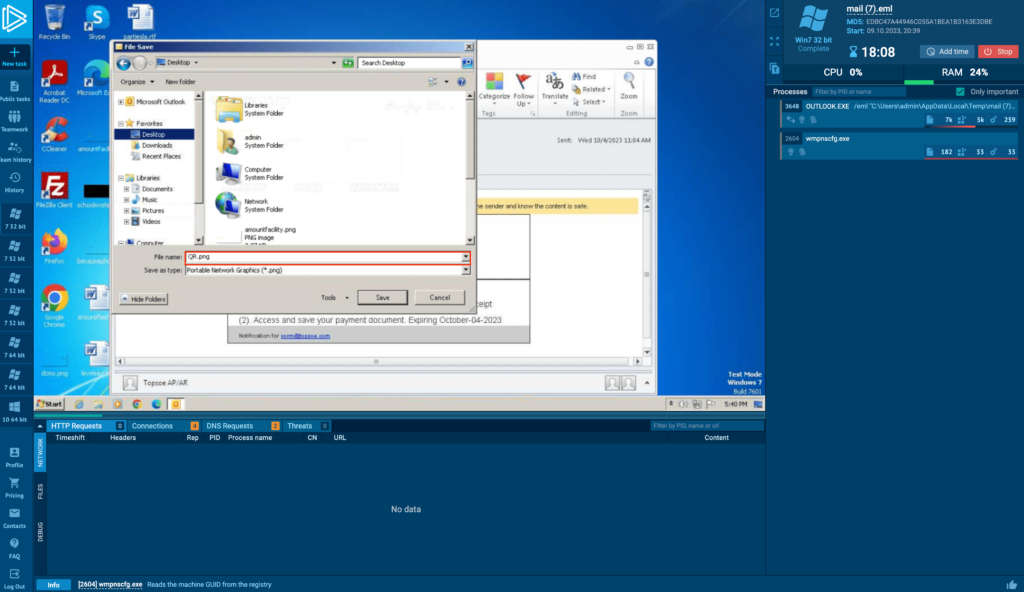Expand the File name dropdown arrow
This screenshot has width=1024, height=592.
click(465, 257)
